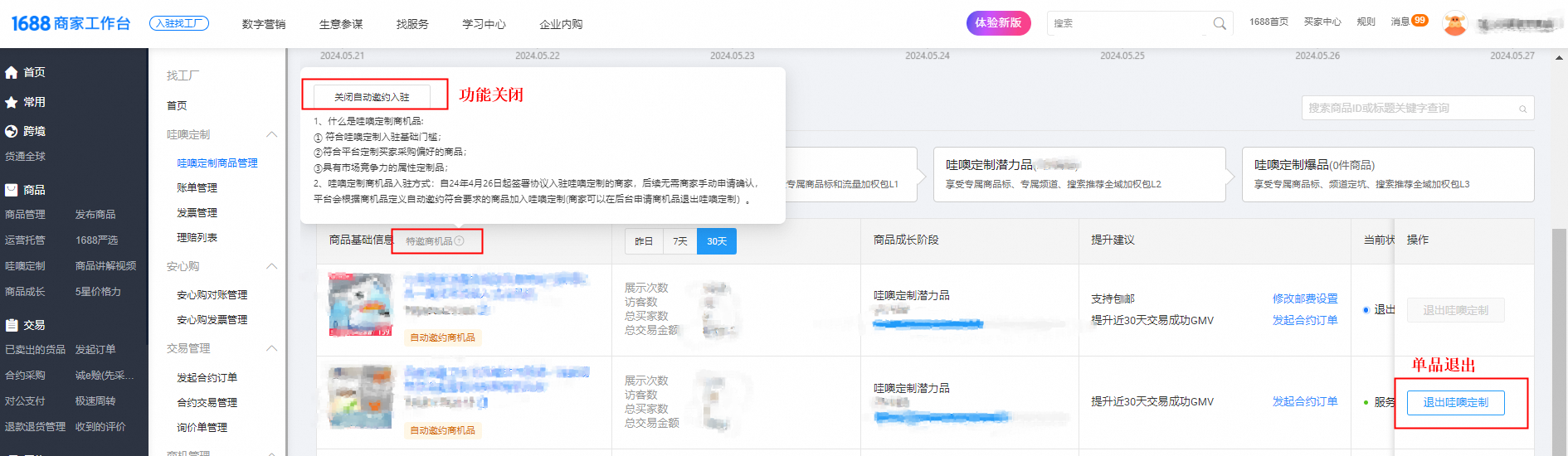1568x456 pixels.
Task: Click the 常用 star icon in sidebar
Action: coord(12,103)
